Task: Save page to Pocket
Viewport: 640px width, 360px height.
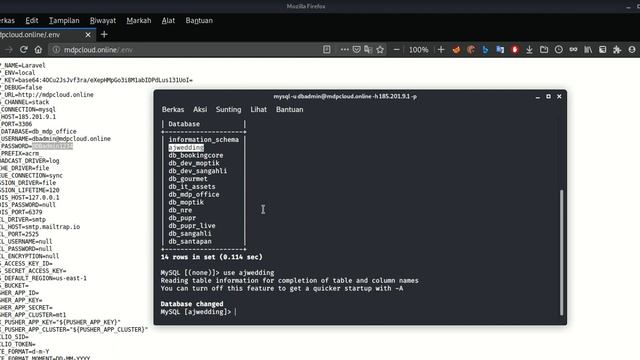Action: (356, 49)
